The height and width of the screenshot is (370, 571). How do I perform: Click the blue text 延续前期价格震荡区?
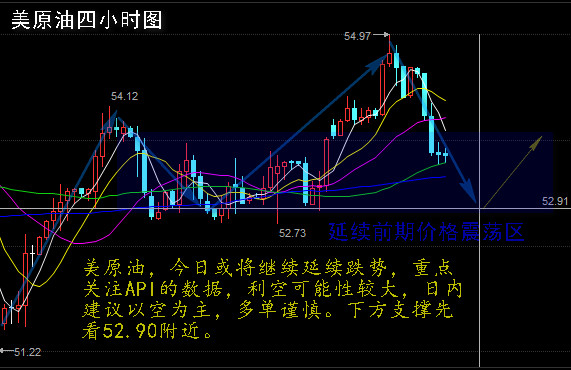tap(426, 232)
